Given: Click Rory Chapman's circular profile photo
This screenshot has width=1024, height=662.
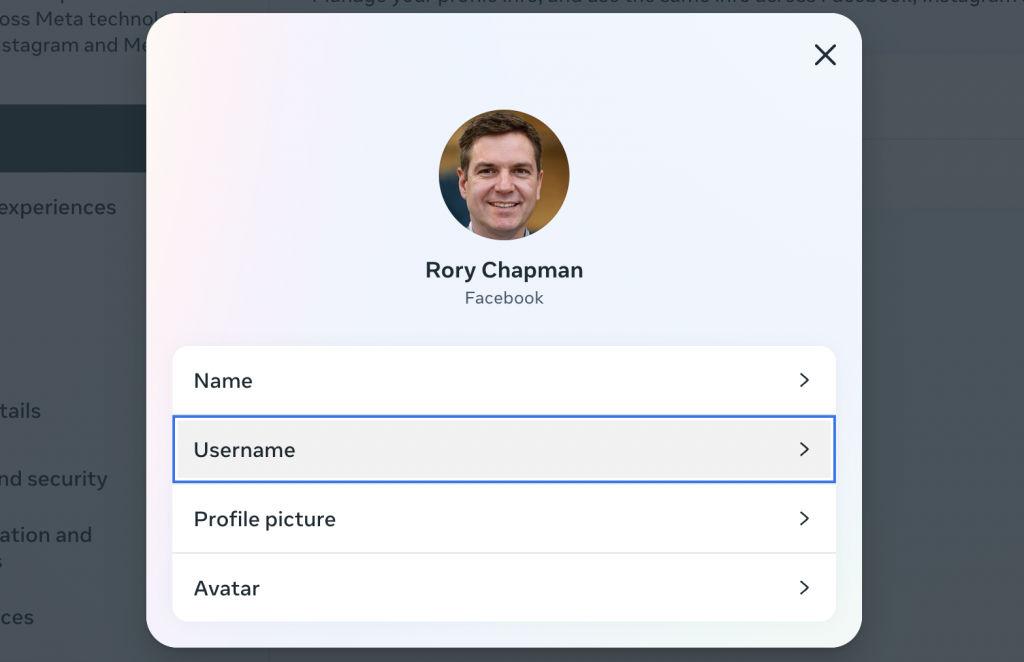Looking at the screenshot, I should point(503,174).
